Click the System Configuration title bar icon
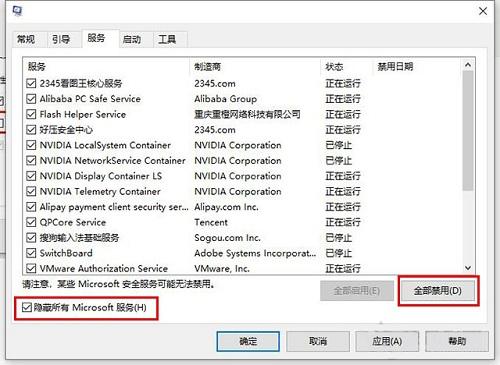Screen dimensions: 500x365 (x=17, y=11)
